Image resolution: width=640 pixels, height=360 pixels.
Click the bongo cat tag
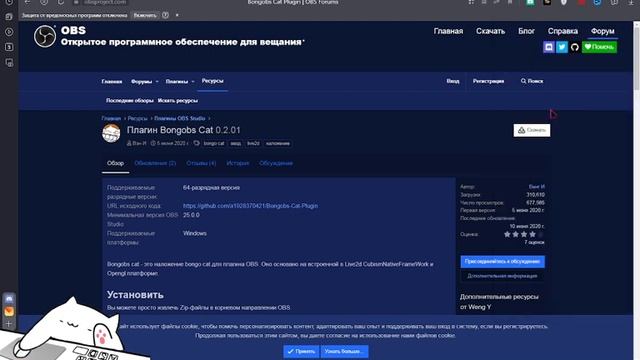[214, 144]
